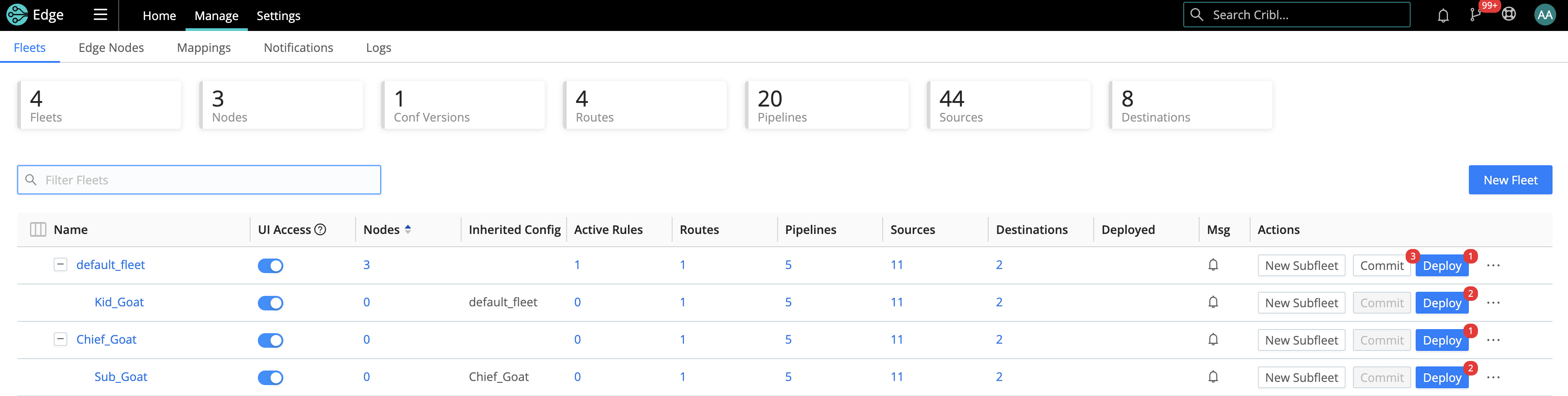The height and width of the screenshot is (396, 1568).
Task: Disable UI Access for Chief_Goat
Action: coord(270,340)
